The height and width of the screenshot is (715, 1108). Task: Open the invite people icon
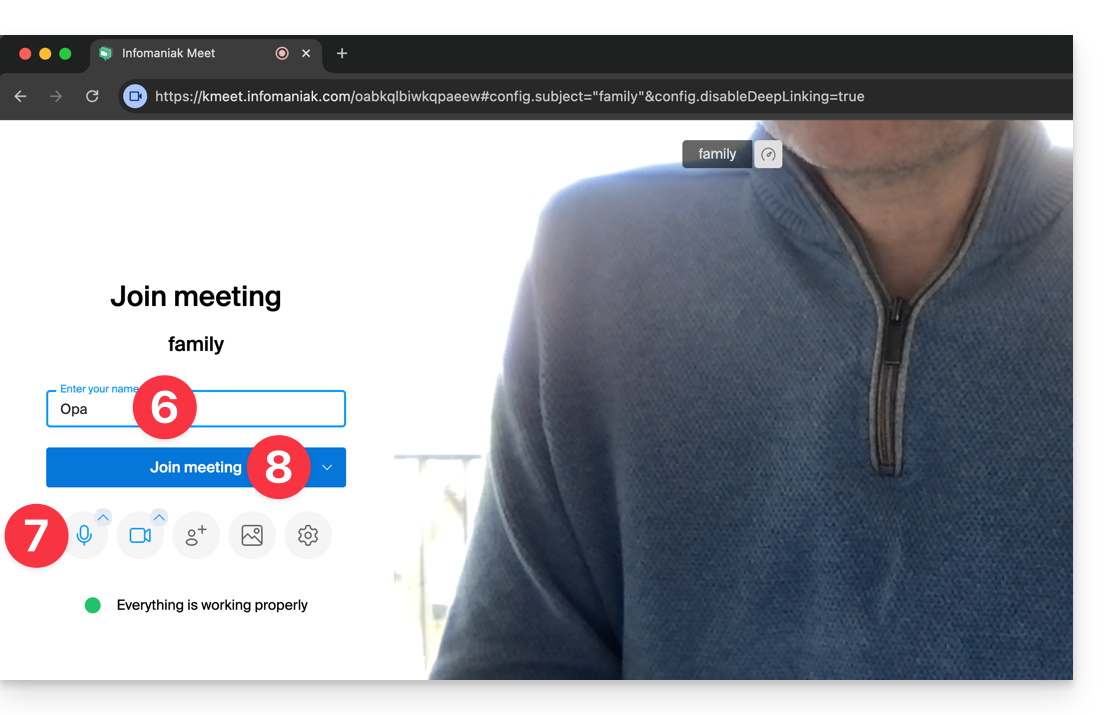196,536
